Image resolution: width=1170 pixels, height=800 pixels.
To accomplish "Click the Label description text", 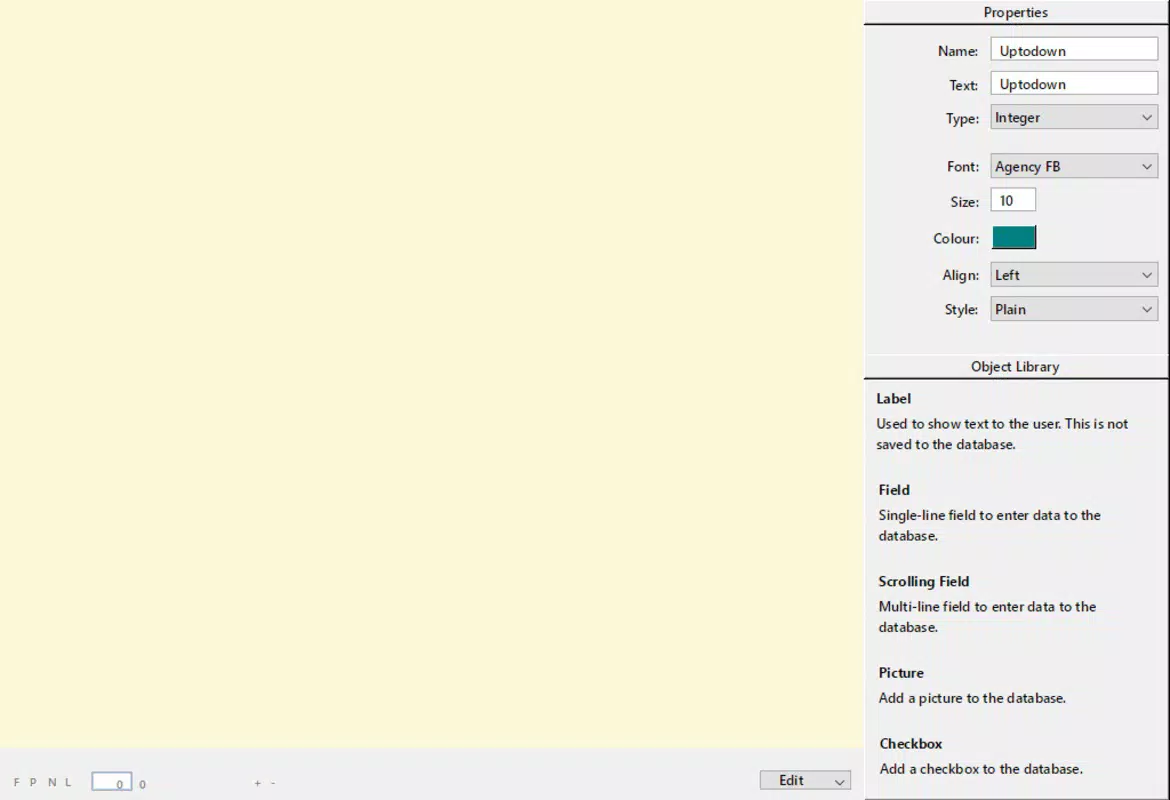I will pos(1002,434).
